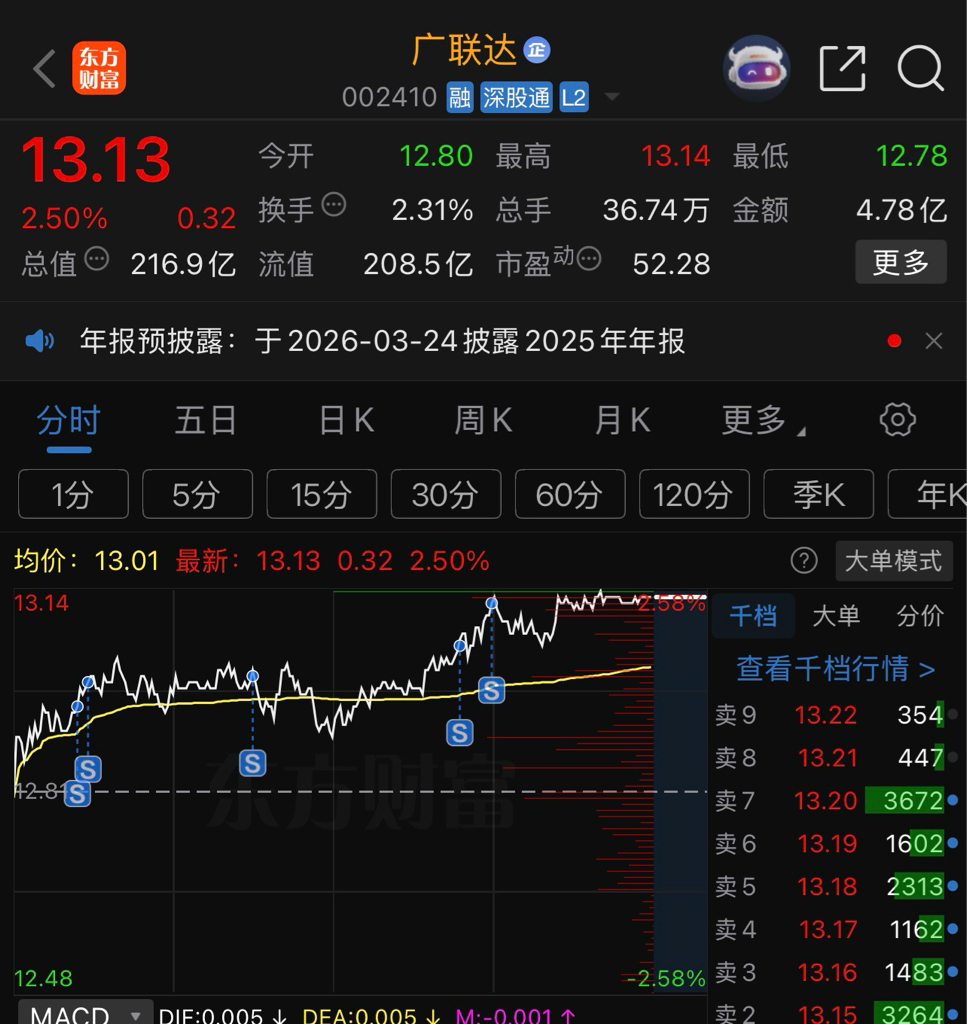Open the MACD indicator dropdown
Screen dimensions: 967x1024
coord(86,1014)
